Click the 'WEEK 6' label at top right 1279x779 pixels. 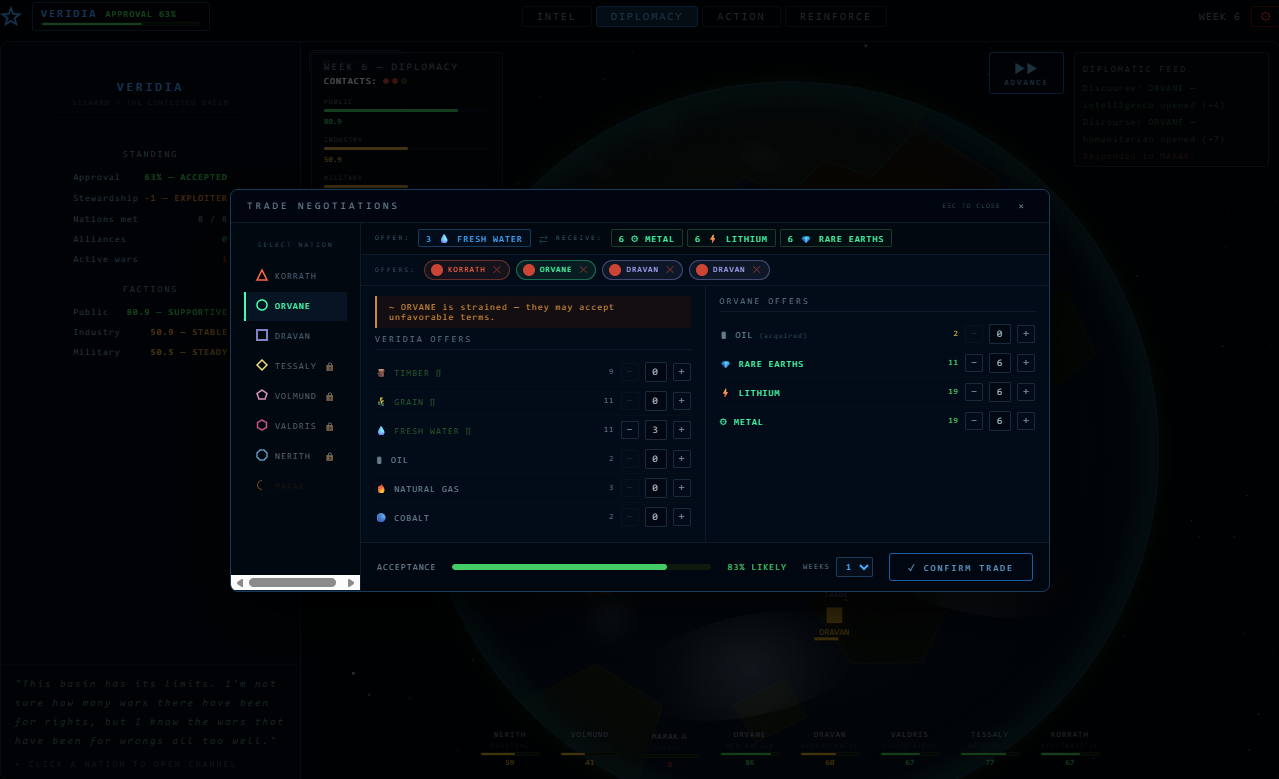point(1220,17)
